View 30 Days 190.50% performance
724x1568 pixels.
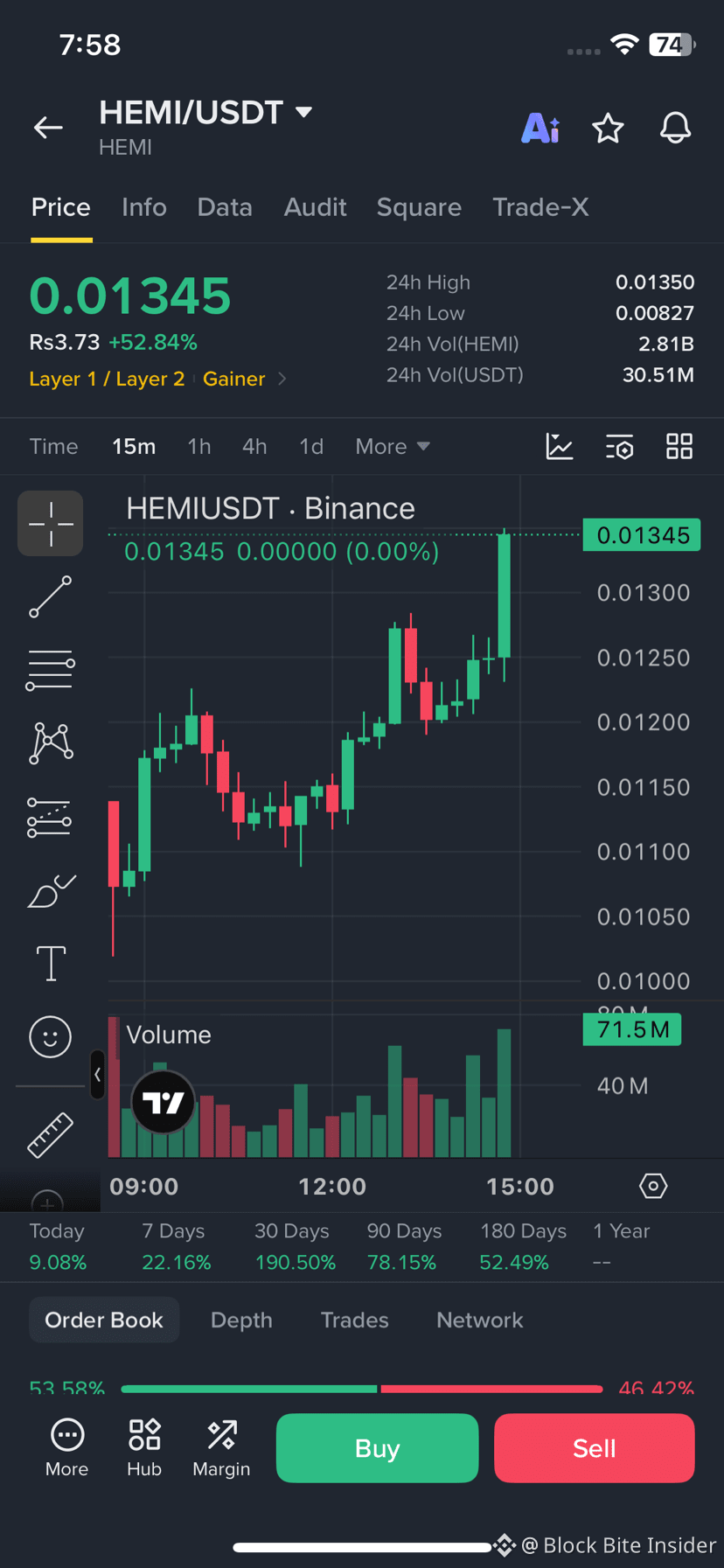(x=294, y=1247)
